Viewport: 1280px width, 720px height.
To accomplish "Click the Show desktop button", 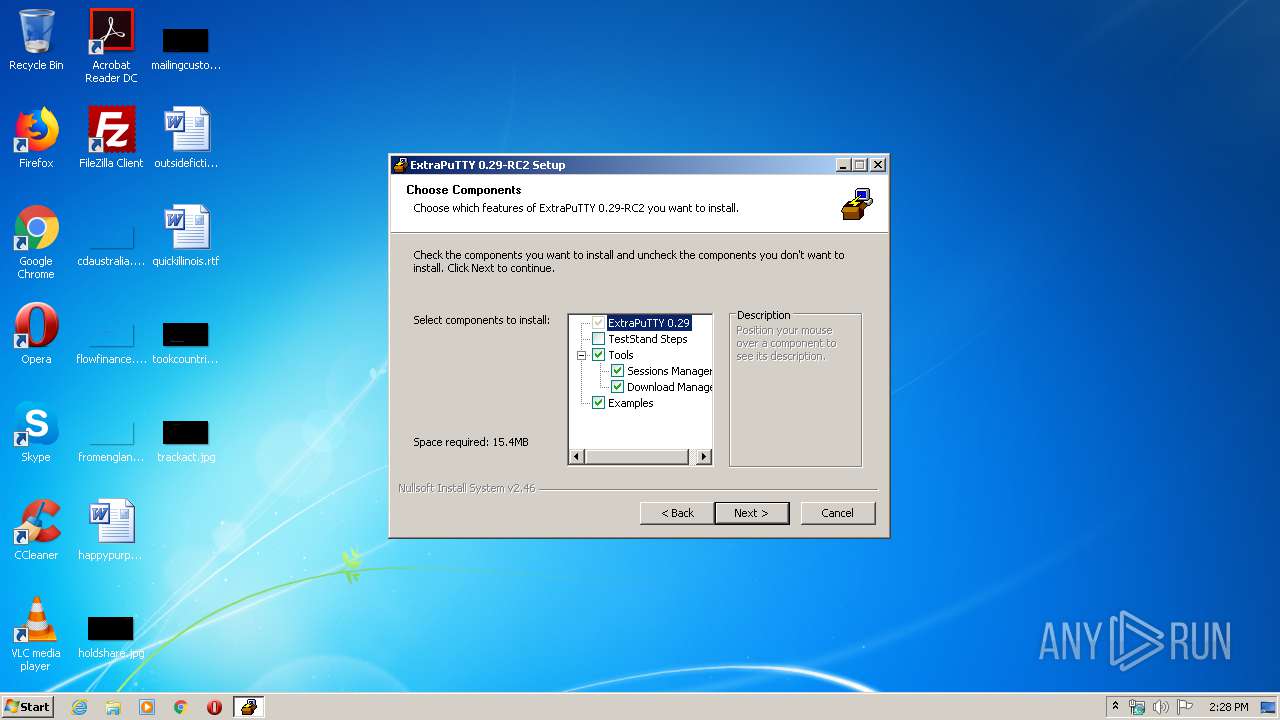I will click(x=1270, y=707).
